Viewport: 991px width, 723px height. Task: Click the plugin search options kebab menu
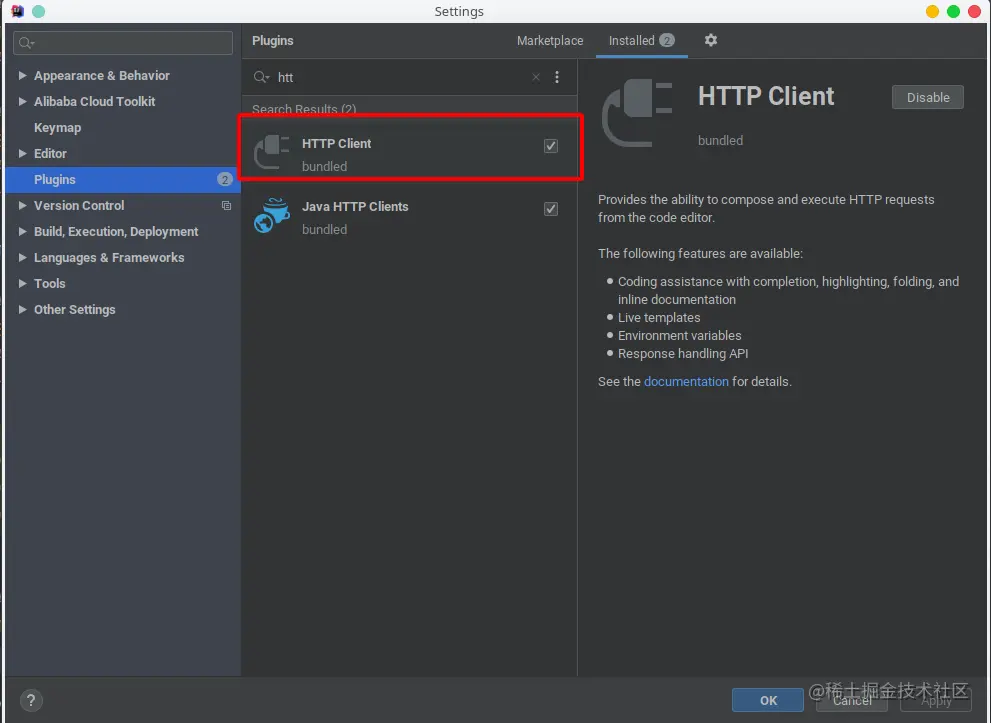pyautogui.click(x=557, y=77)
